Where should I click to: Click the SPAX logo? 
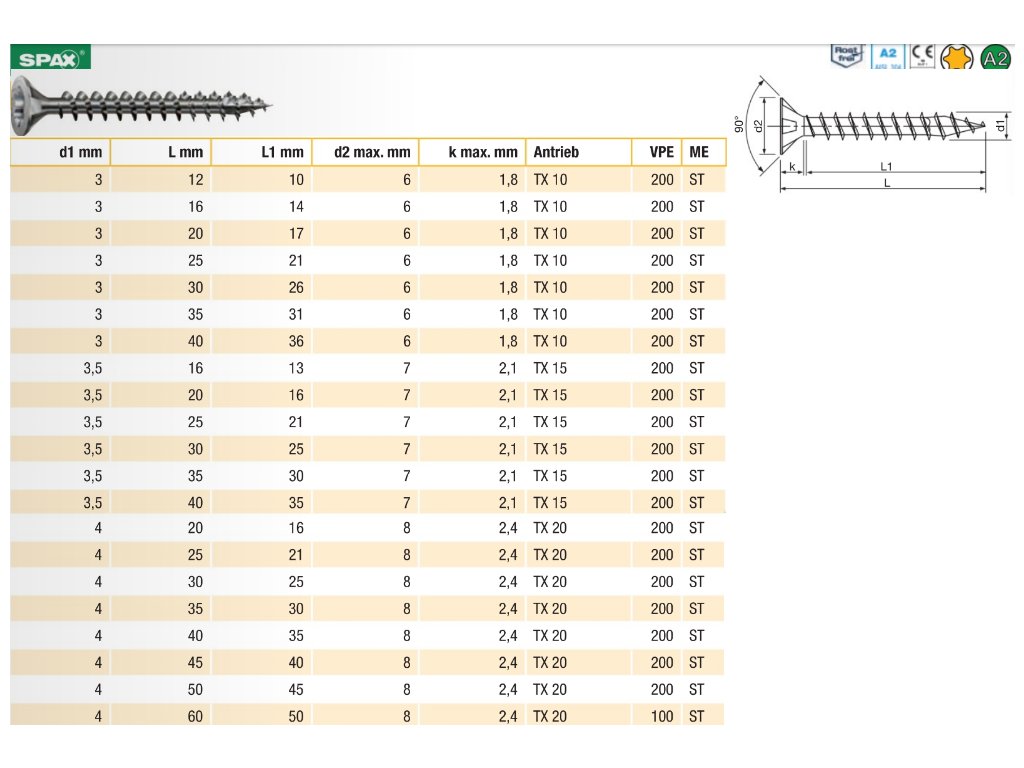click(50, 57)
